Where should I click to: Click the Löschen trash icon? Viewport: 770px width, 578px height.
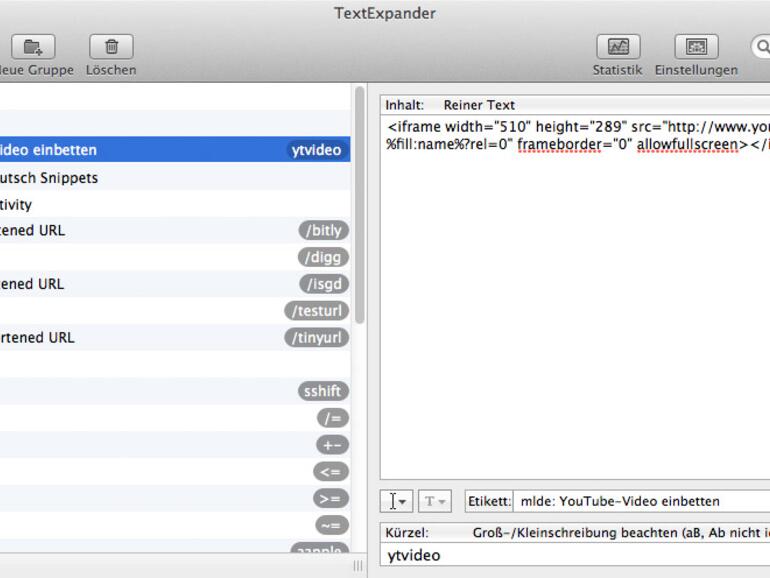point(111,47)
